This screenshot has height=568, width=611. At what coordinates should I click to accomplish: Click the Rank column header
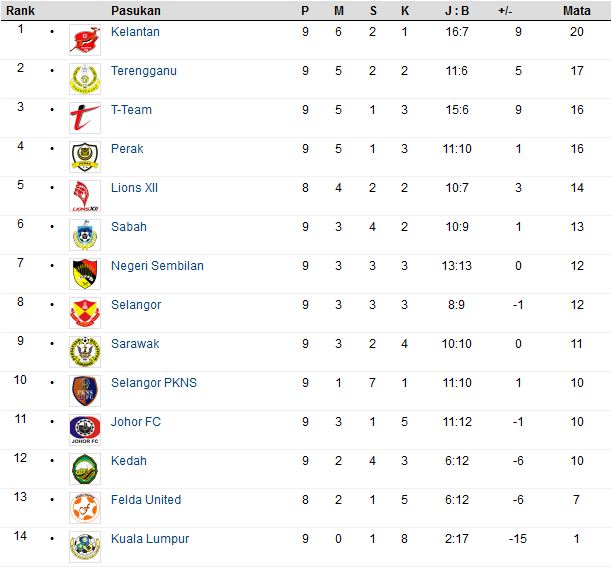tap(20, 11)
